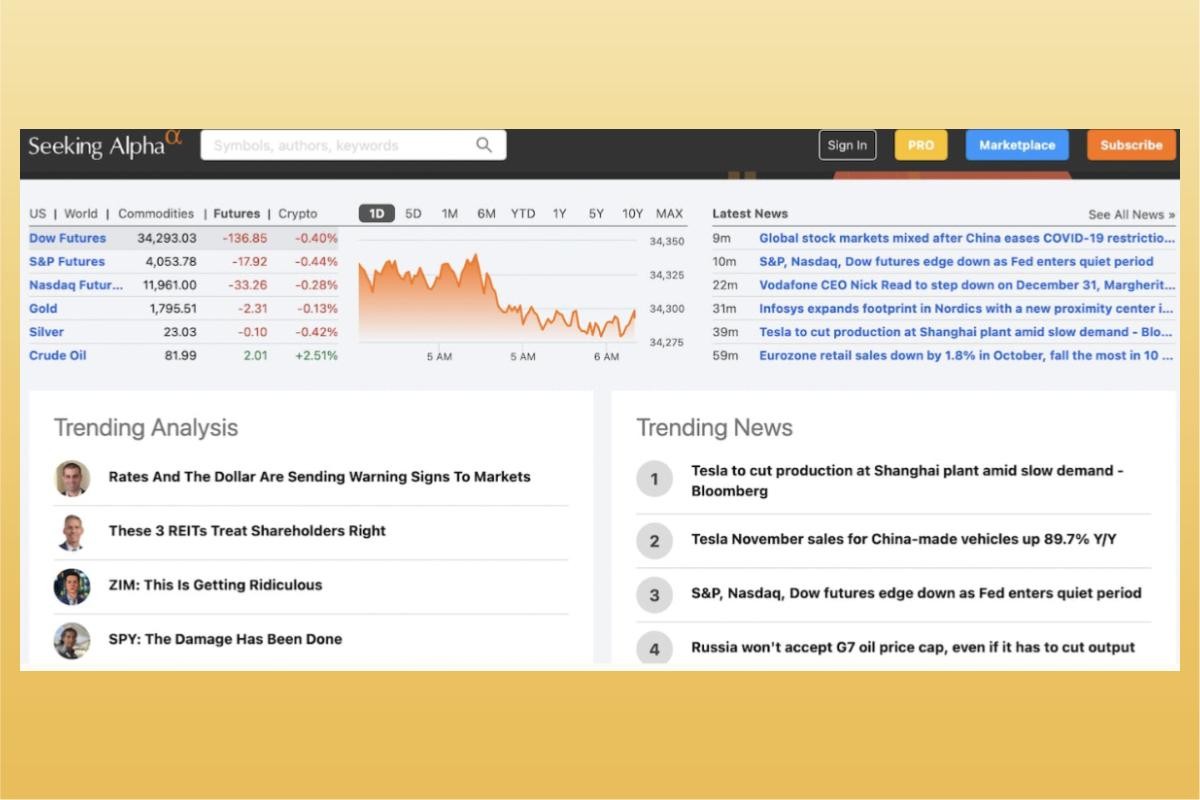1200x800 pixels.
Task: Open Russia won't accept G7 oil cap article
Action: 913,648
